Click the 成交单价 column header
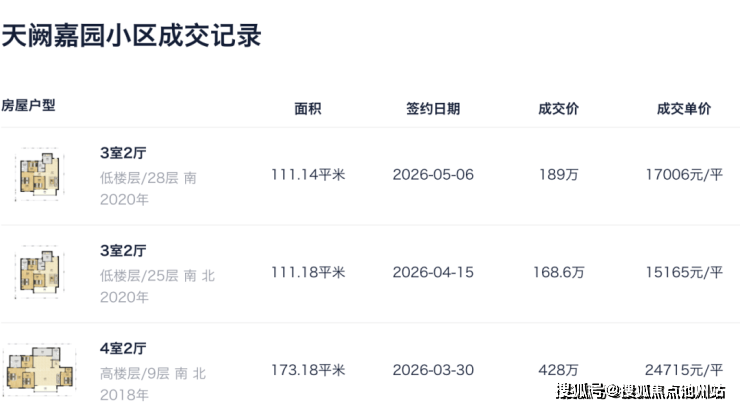The height and width of the screenshot is (408, 740). 684,109
